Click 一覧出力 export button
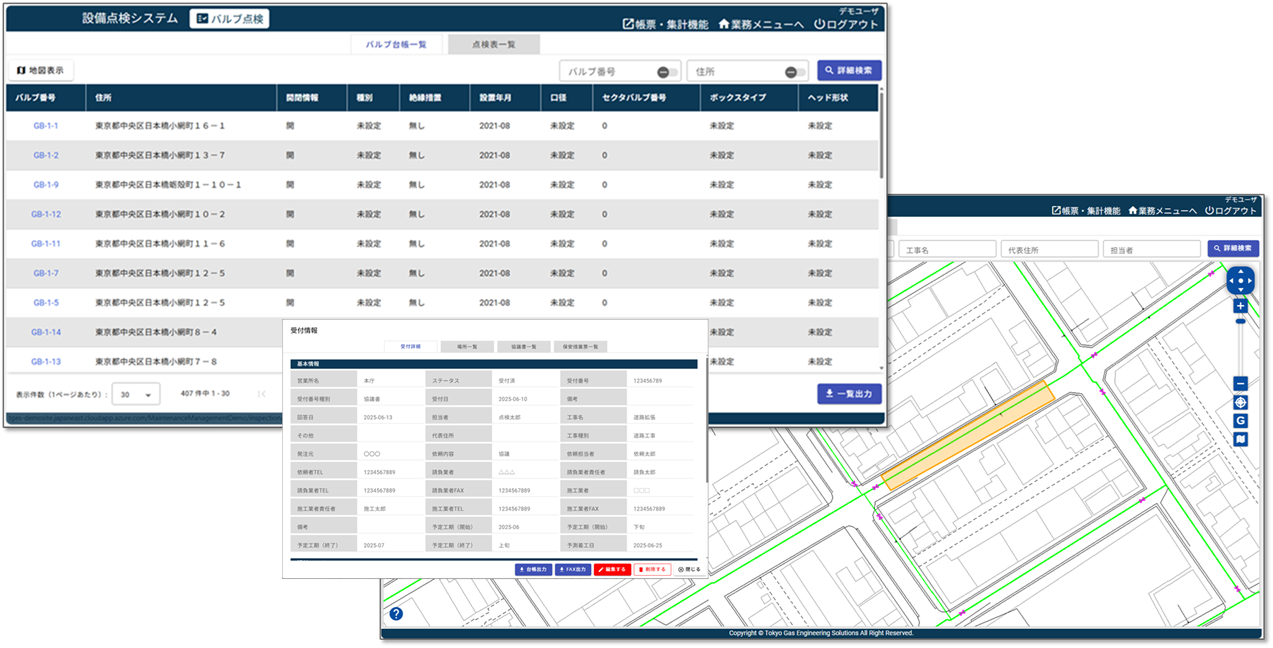Screen dimensions: 1273x648 point(849,393)
